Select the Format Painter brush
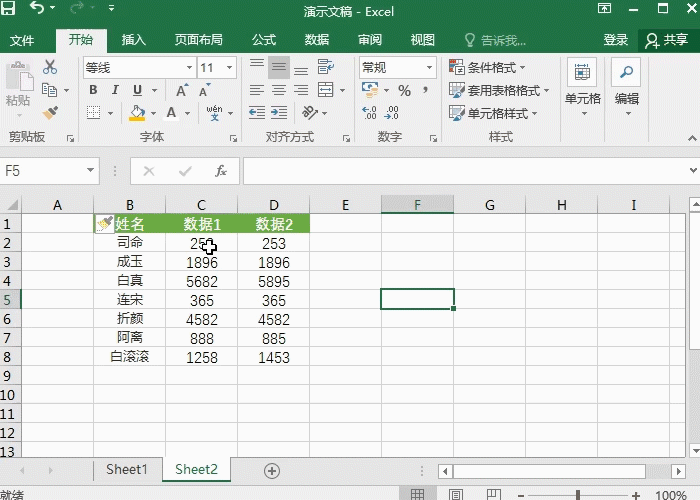The height and width of the screenshot is (500, 700). (x=50, y=112)
